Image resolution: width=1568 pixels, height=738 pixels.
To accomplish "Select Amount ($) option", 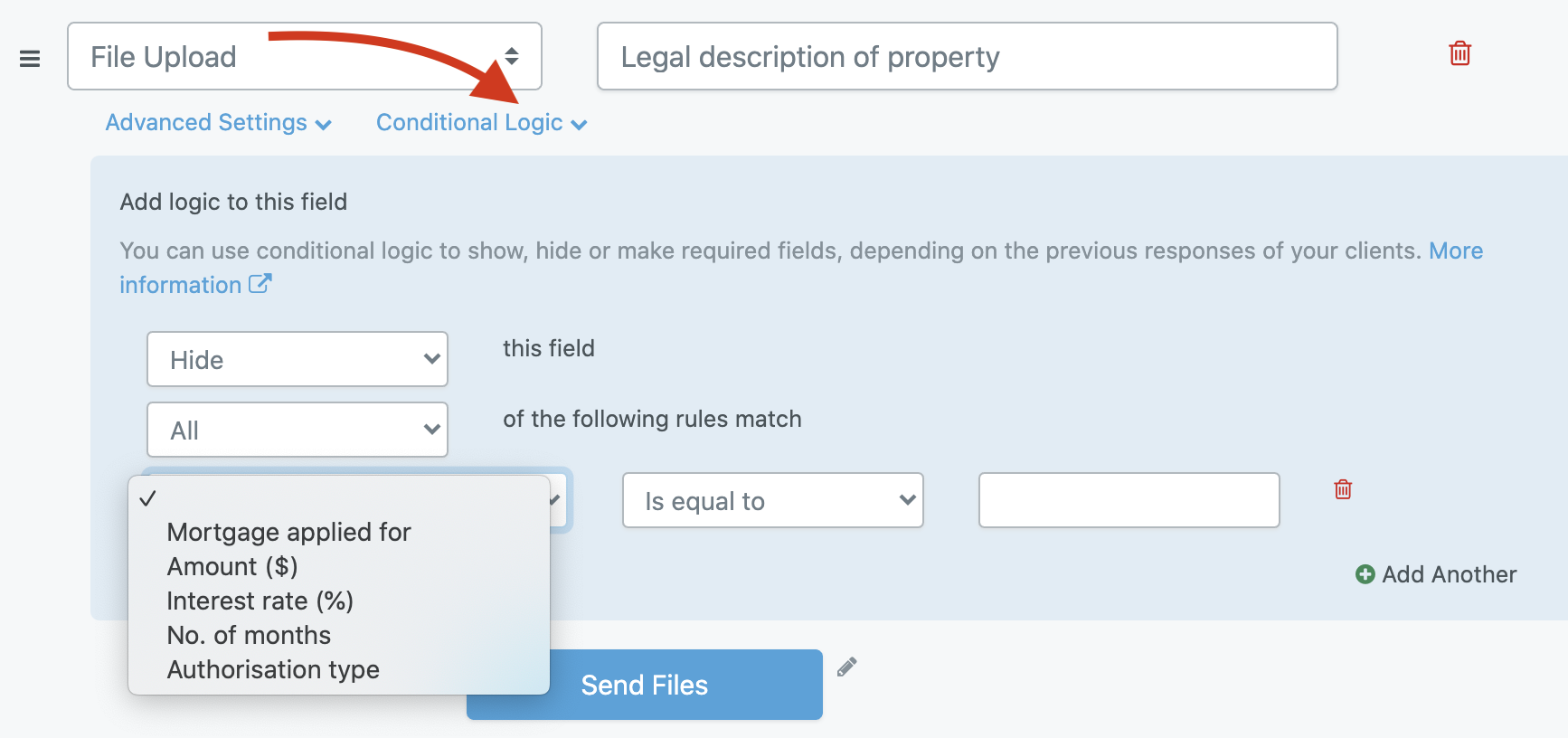I will point(339,566).
